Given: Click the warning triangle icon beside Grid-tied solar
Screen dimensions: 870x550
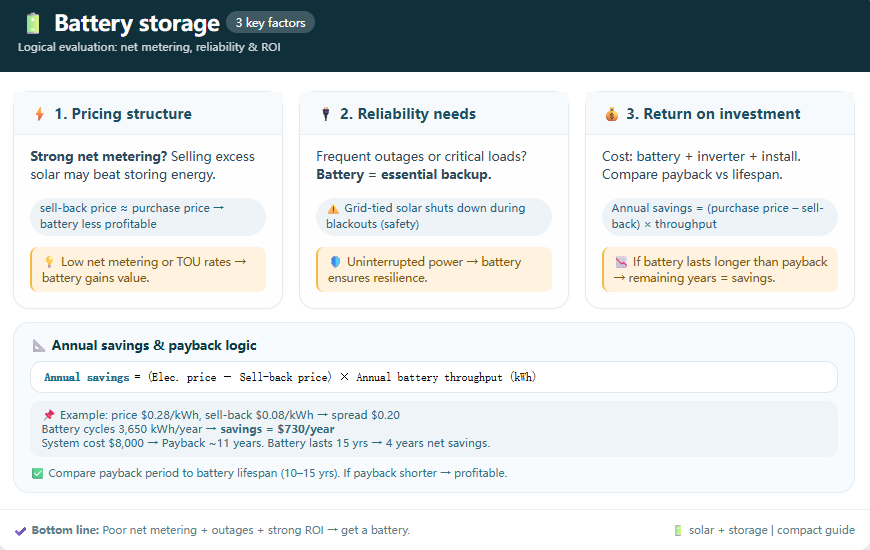Looking at the screenshot, I should 333,209.
